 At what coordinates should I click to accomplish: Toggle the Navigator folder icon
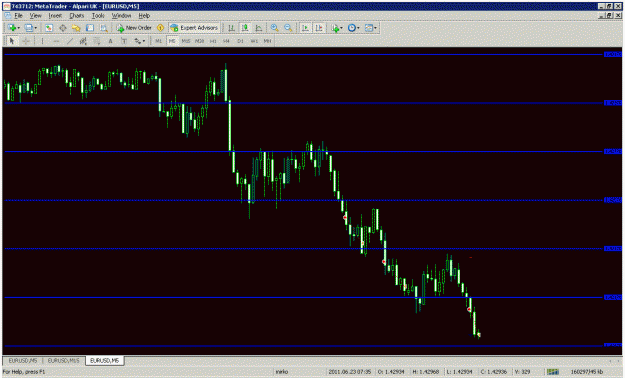pos(76,28)
